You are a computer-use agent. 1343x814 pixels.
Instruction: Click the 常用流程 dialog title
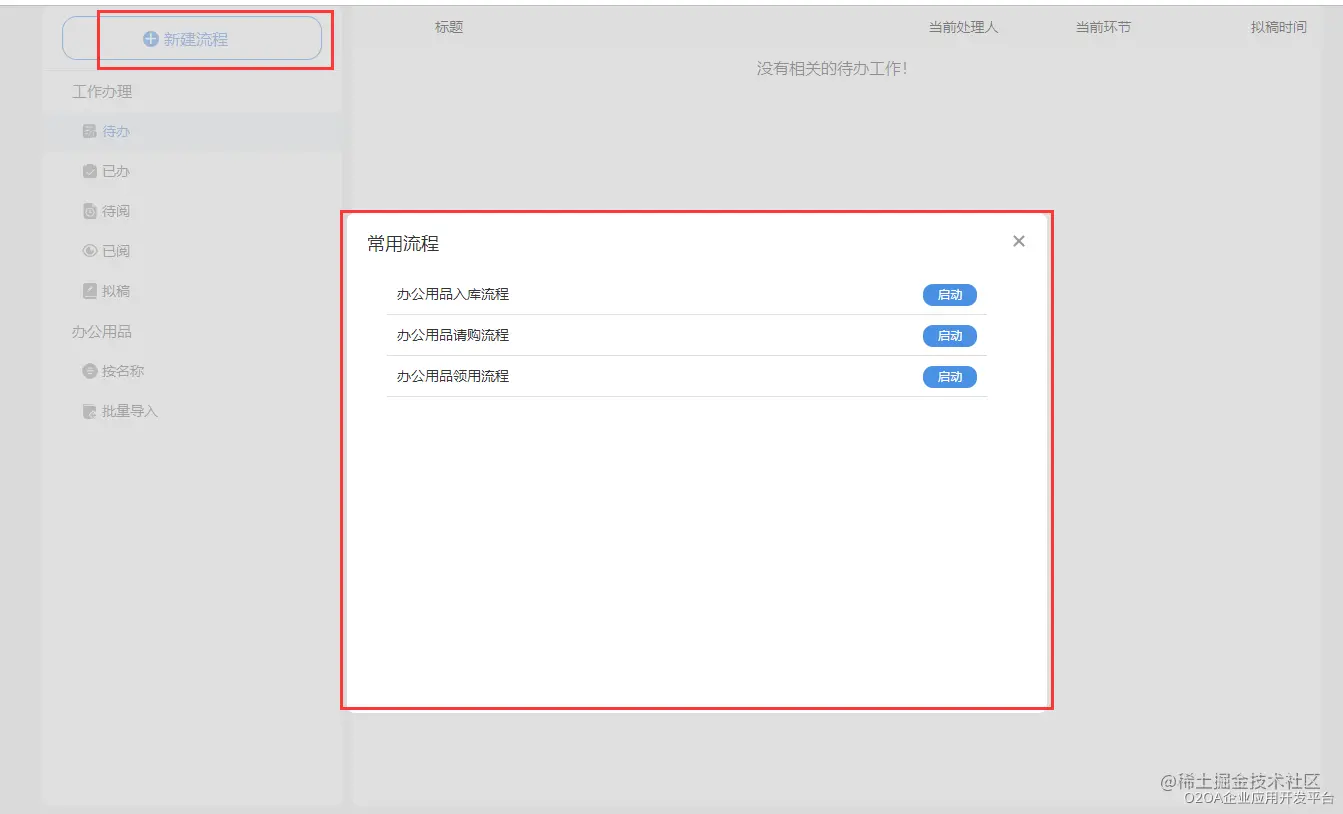pos(403,243)
